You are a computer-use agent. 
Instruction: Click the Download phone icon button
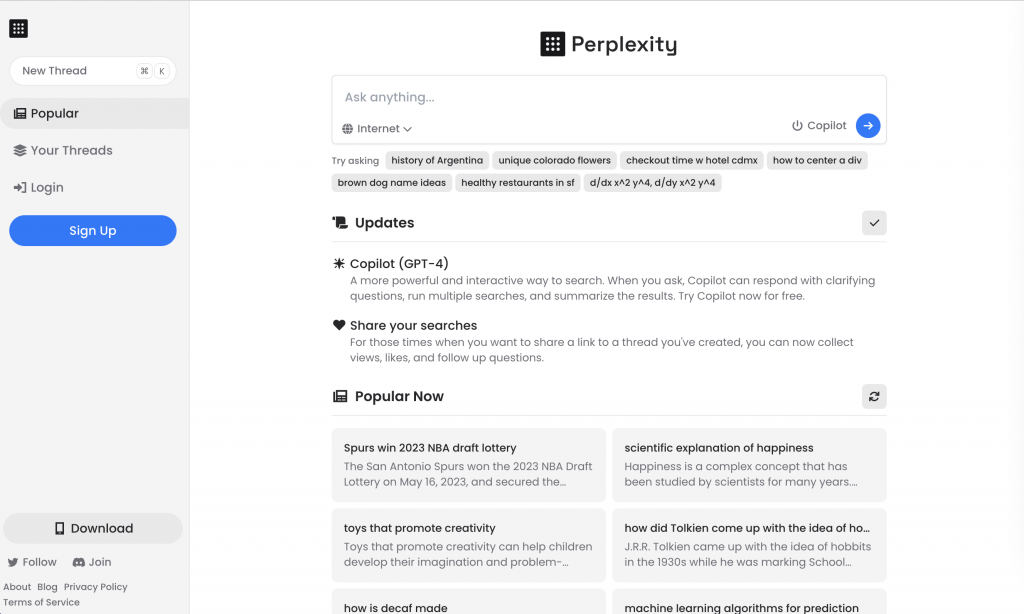(60, 528)
